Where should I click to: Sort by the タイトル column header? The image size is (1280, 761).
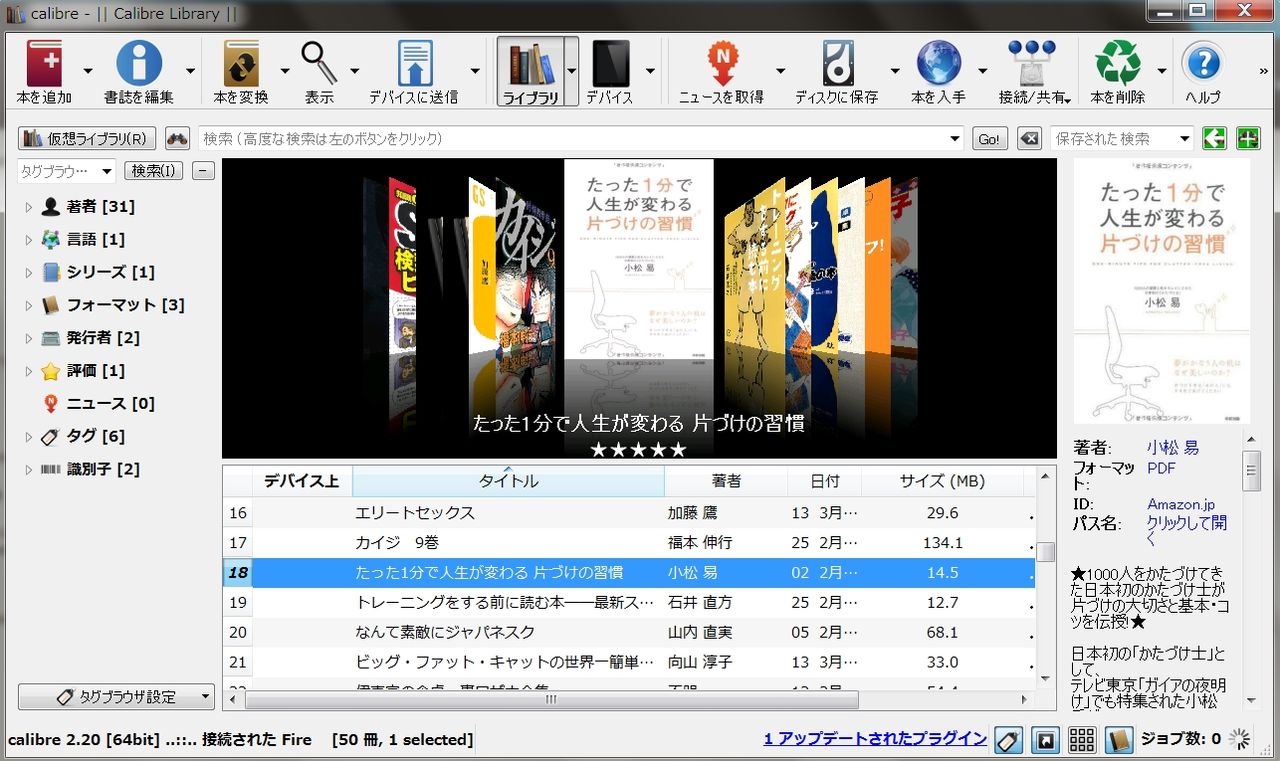point(508,481)
